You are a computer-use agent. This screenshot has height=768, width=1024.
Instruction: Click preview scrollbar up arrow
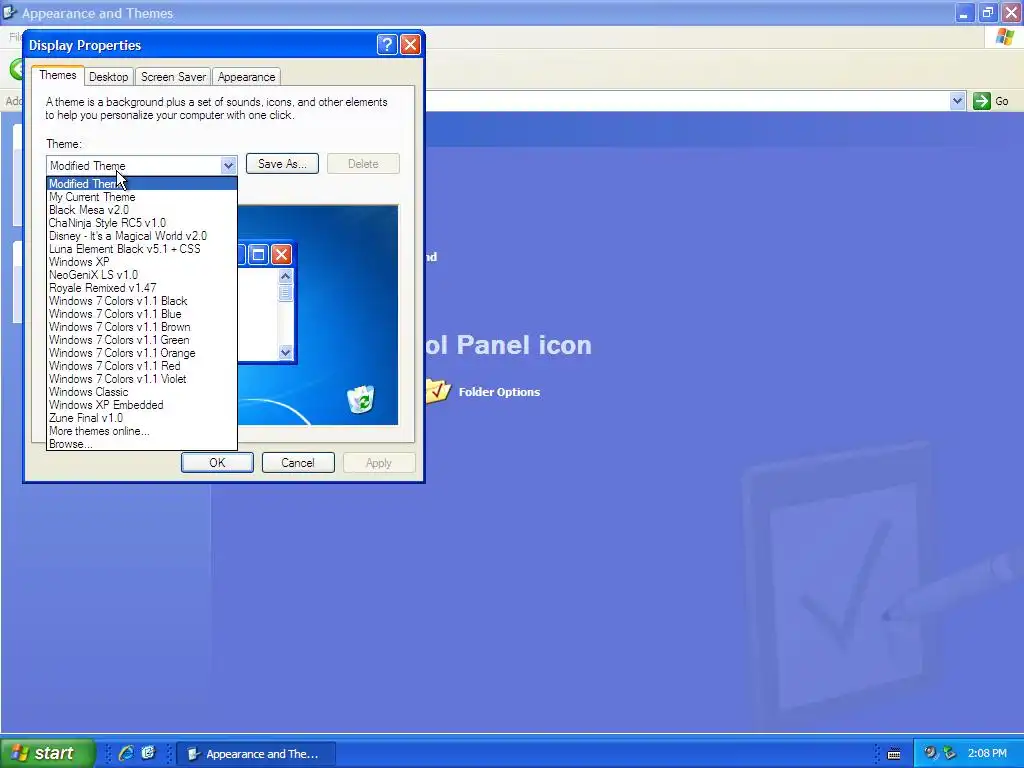coord(285,276)
